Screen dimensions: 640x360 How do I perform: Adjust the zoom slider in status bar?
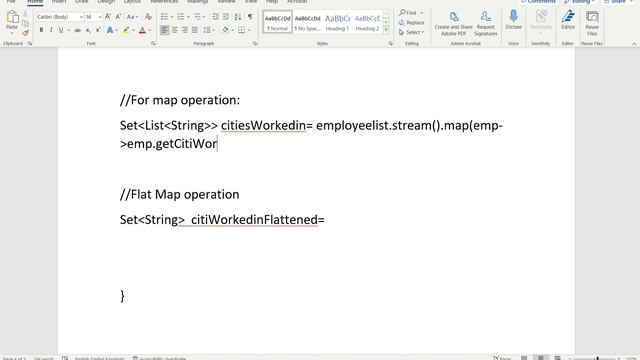598,358
